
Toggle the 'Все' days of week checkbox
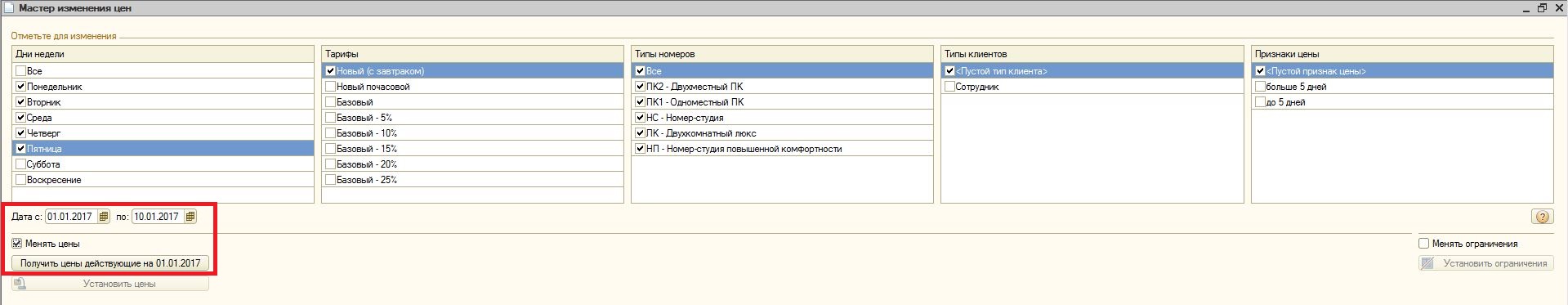[x=20, y=71]
